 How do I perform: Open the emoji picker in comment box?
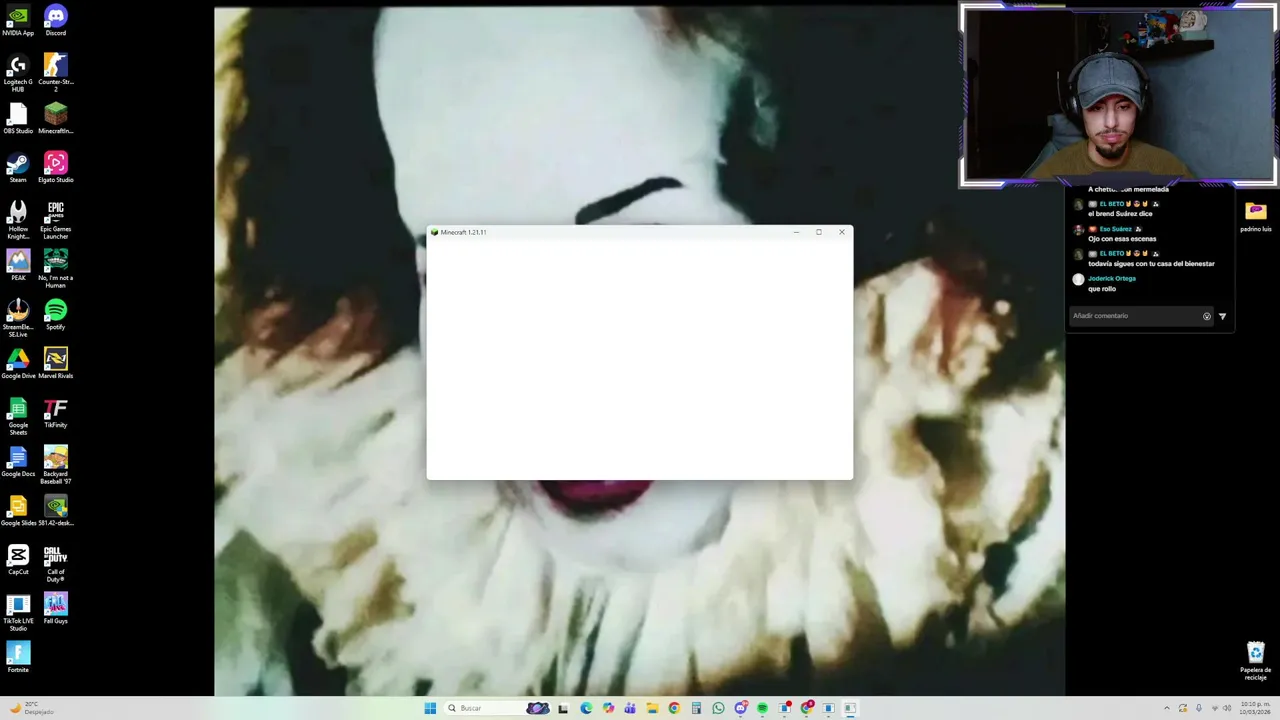[x=1207, y=316]
